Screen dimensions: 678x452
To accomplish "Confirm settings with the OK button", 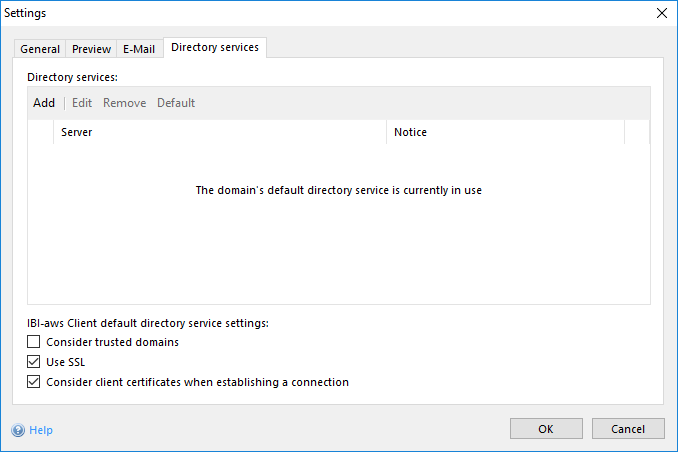I will coord(546,429).
